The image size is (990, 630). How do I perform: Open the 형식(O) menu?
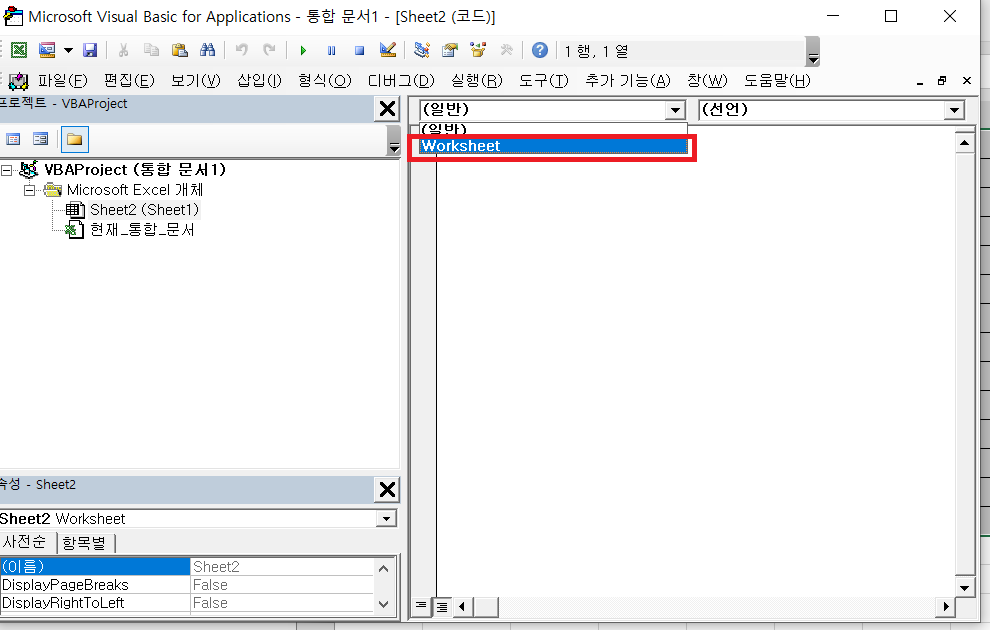325,81
